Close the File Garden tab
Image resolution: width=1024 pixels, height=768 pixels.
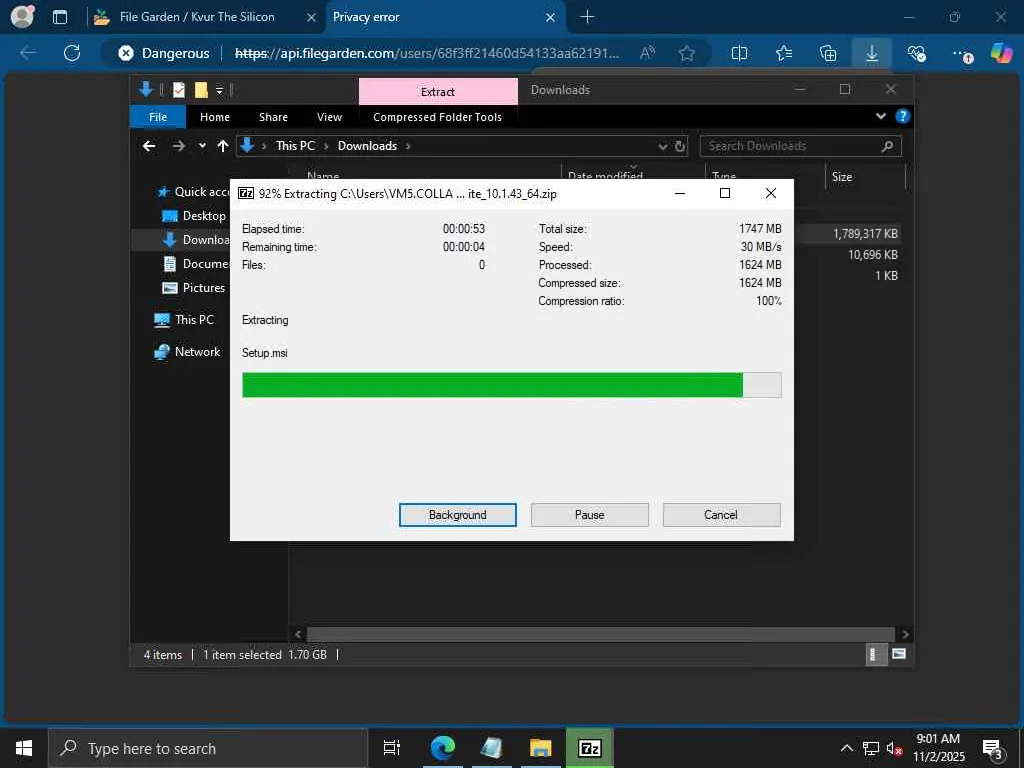point(312,17)
